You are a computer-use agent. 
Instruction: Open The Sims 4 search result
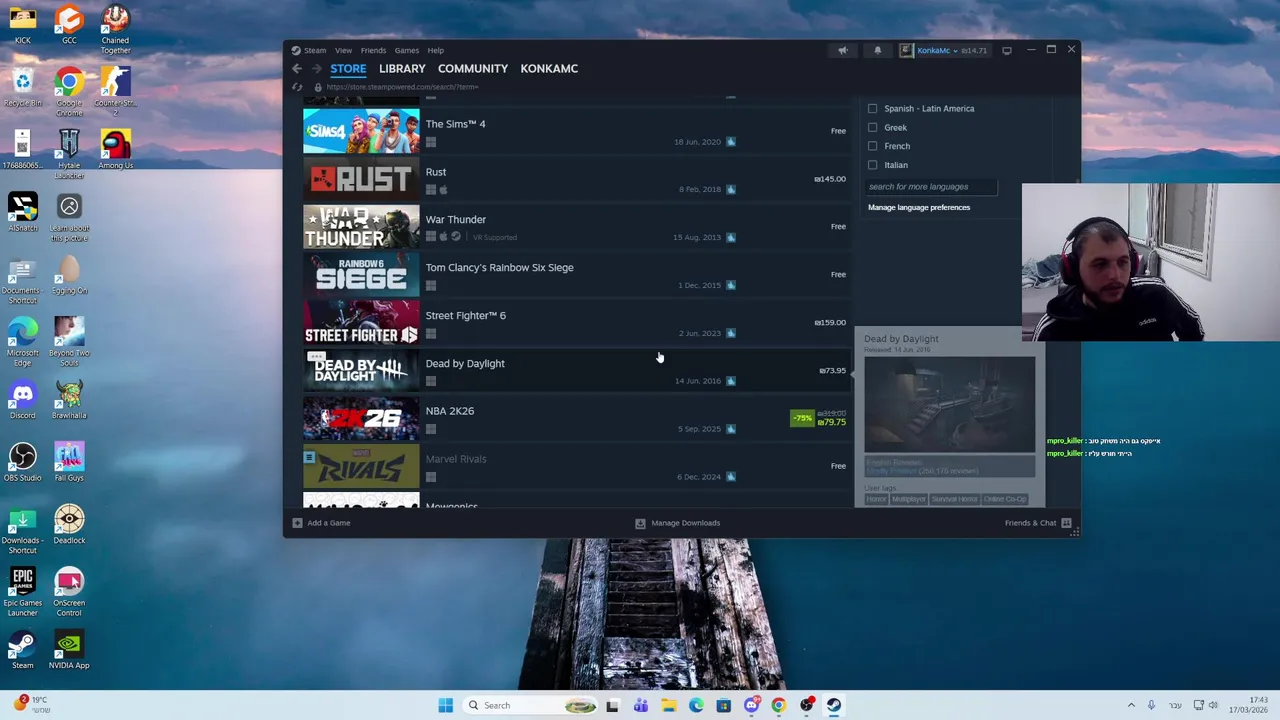point(575,131)
